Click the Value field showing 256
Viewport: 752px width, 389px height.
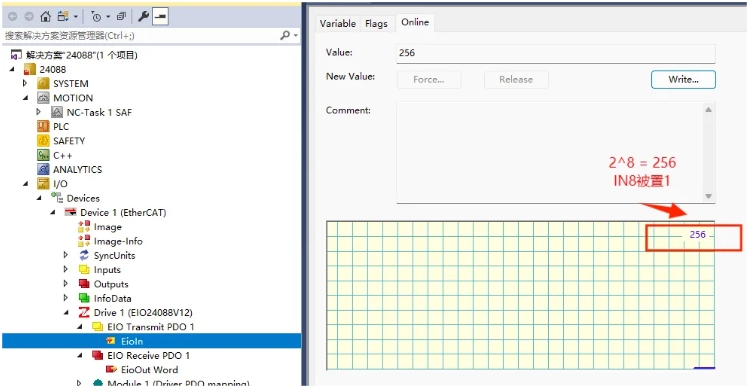556,53
